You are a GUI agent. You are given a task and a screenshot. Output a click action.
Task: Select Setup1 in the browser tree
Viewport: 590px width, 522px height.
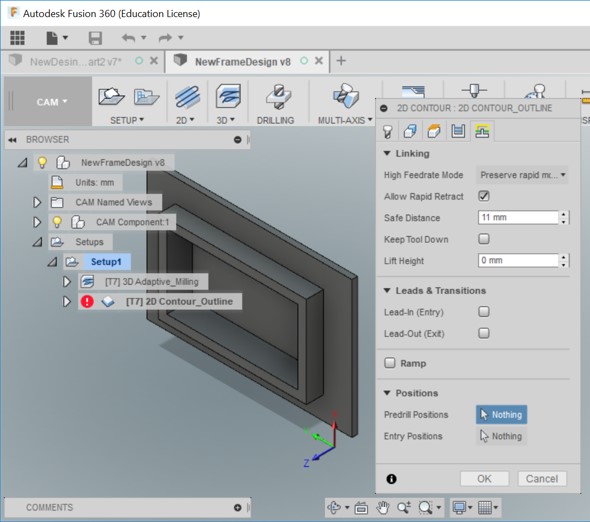tap(106, 262)
